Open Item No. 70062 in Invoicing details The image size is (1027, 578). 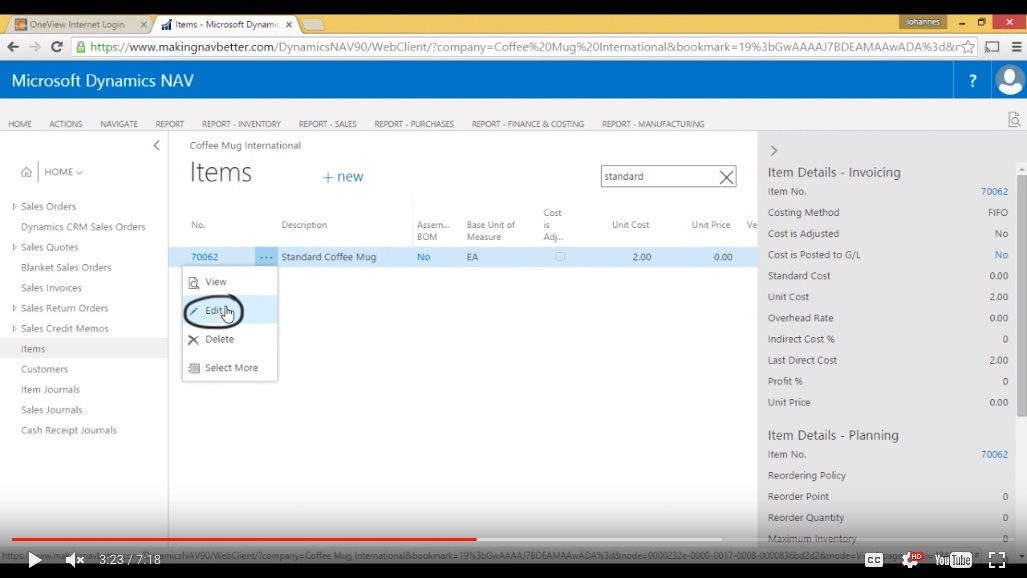994,191
